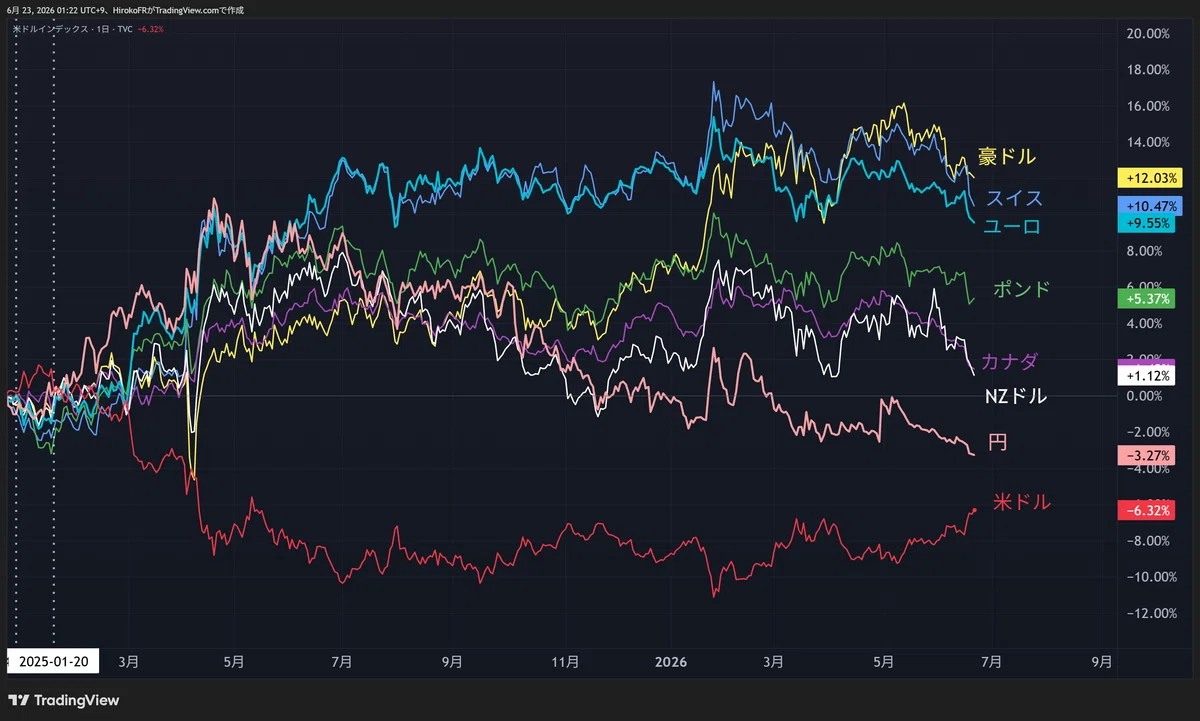
Task: Click 16.00% on the price axis
Action: pos(1146,106)
